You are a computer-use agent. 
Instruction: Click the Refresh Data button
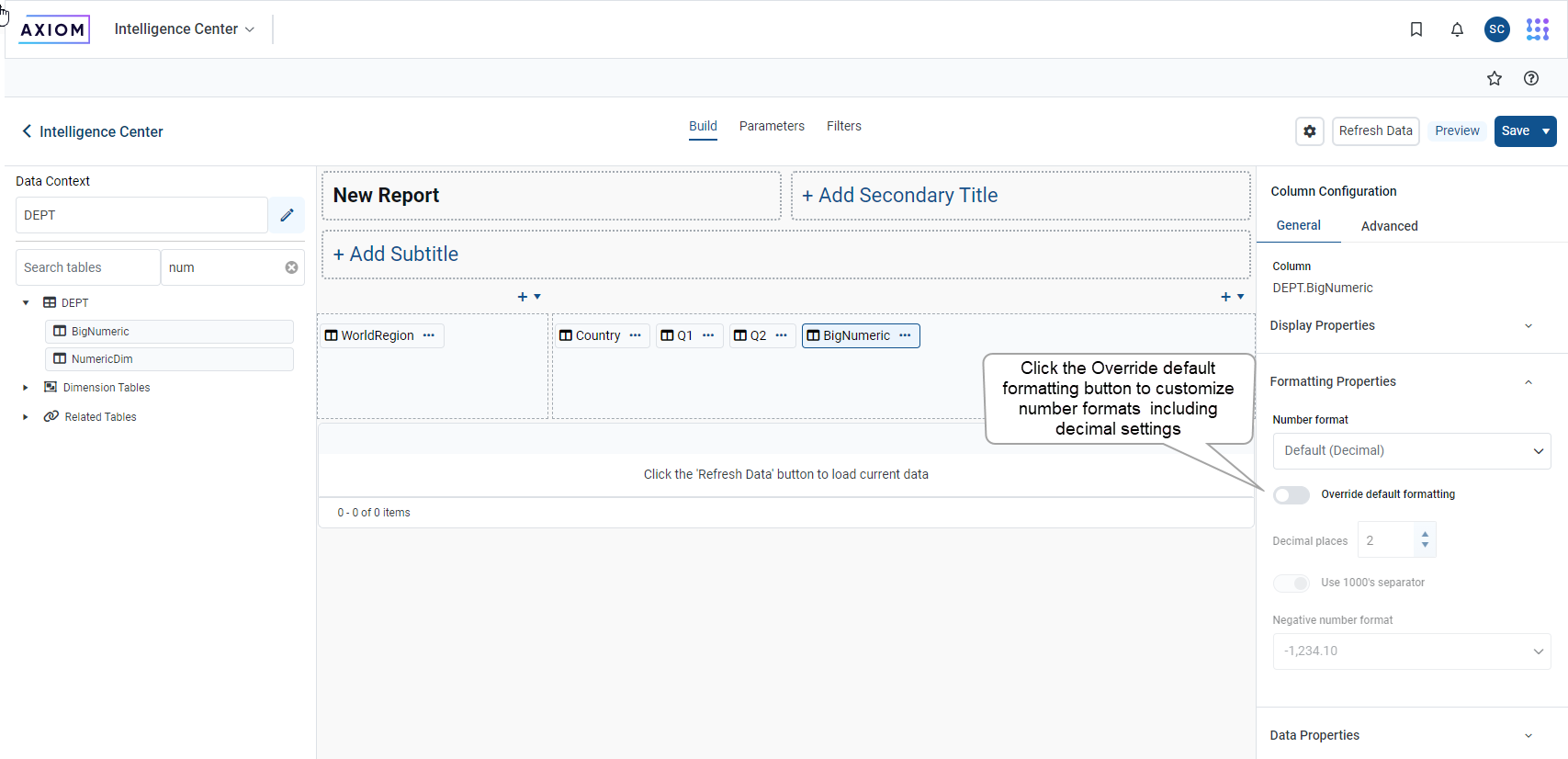[x=1375, y=131]
